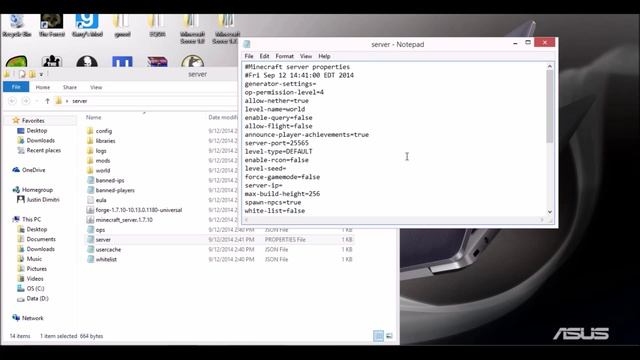The image size is (640, 360).
Task: Open Notepad Help menu
Action: [x=324, y=56]
